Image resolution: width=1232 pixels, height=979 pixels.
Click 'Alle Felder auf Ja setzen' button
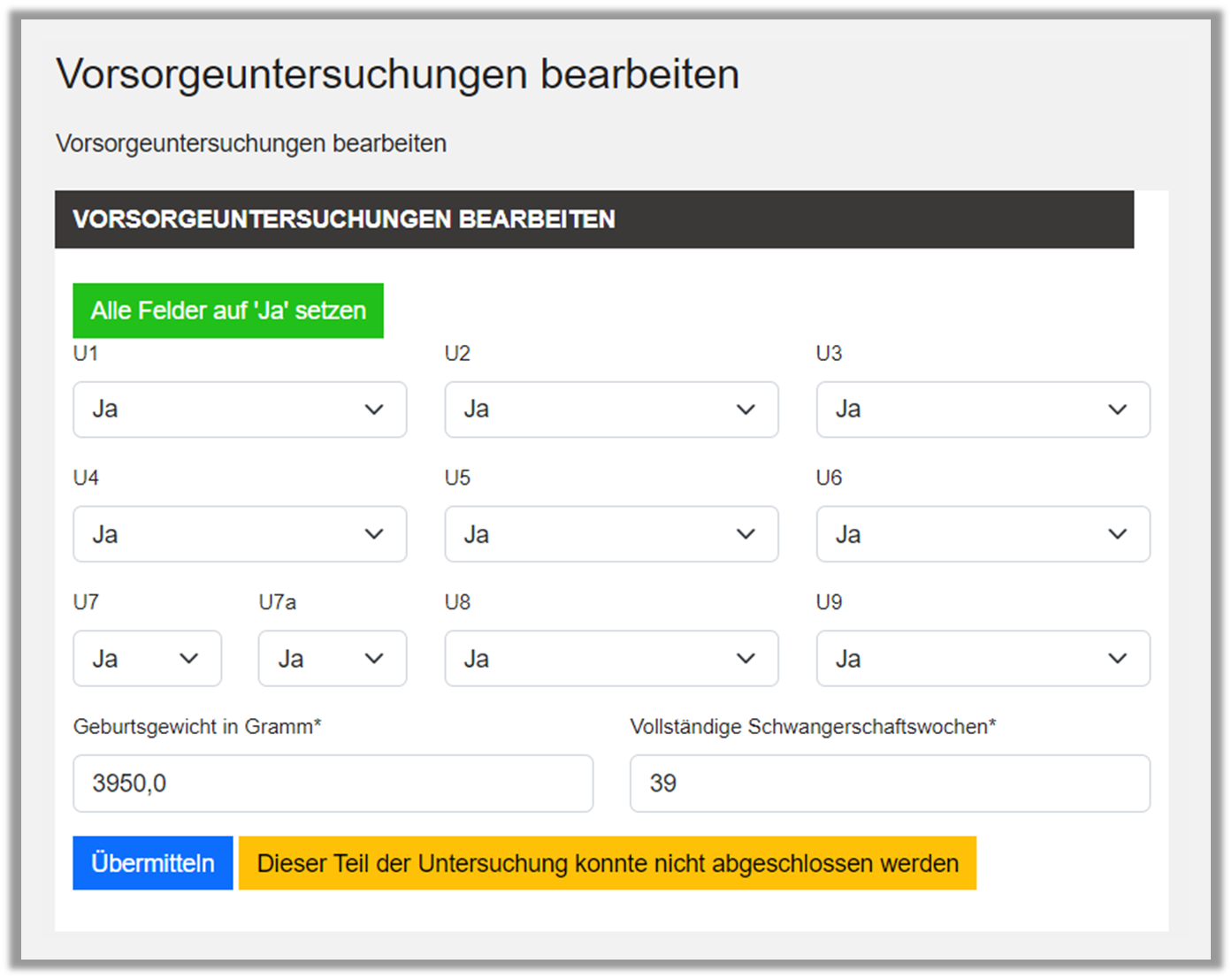[228, 310]
